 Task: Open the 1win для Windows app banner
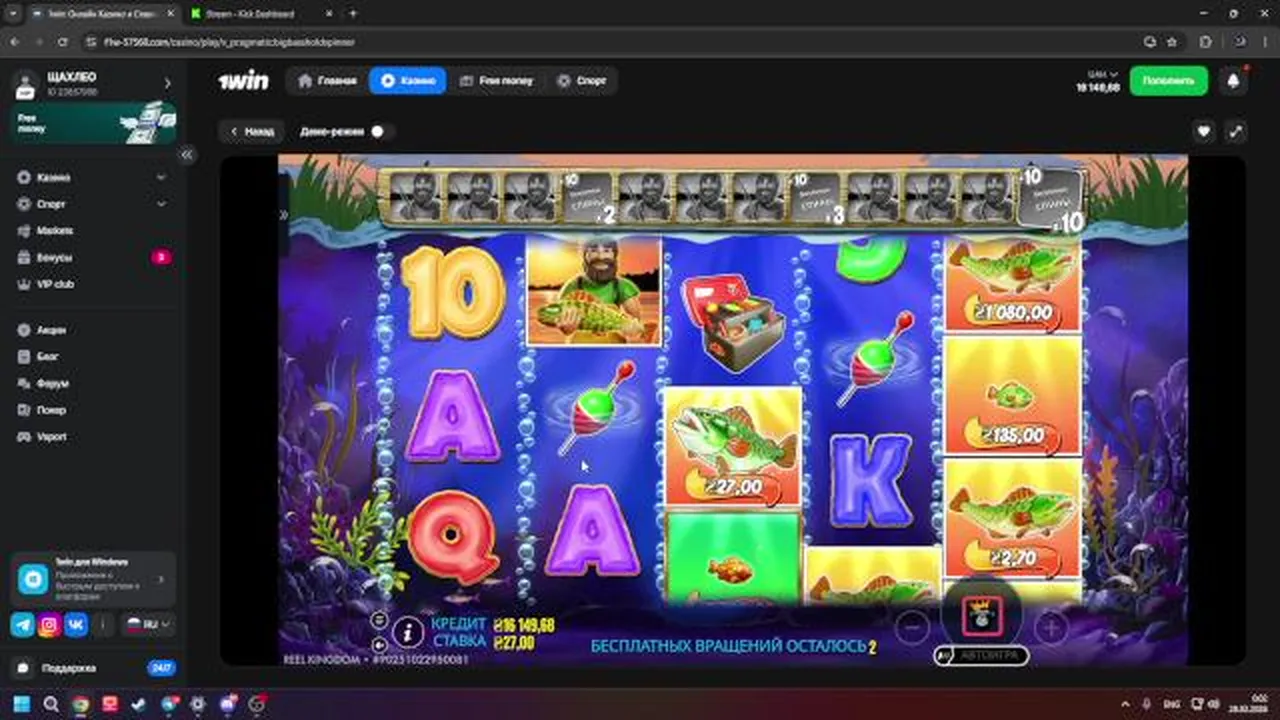pos(94,578)
